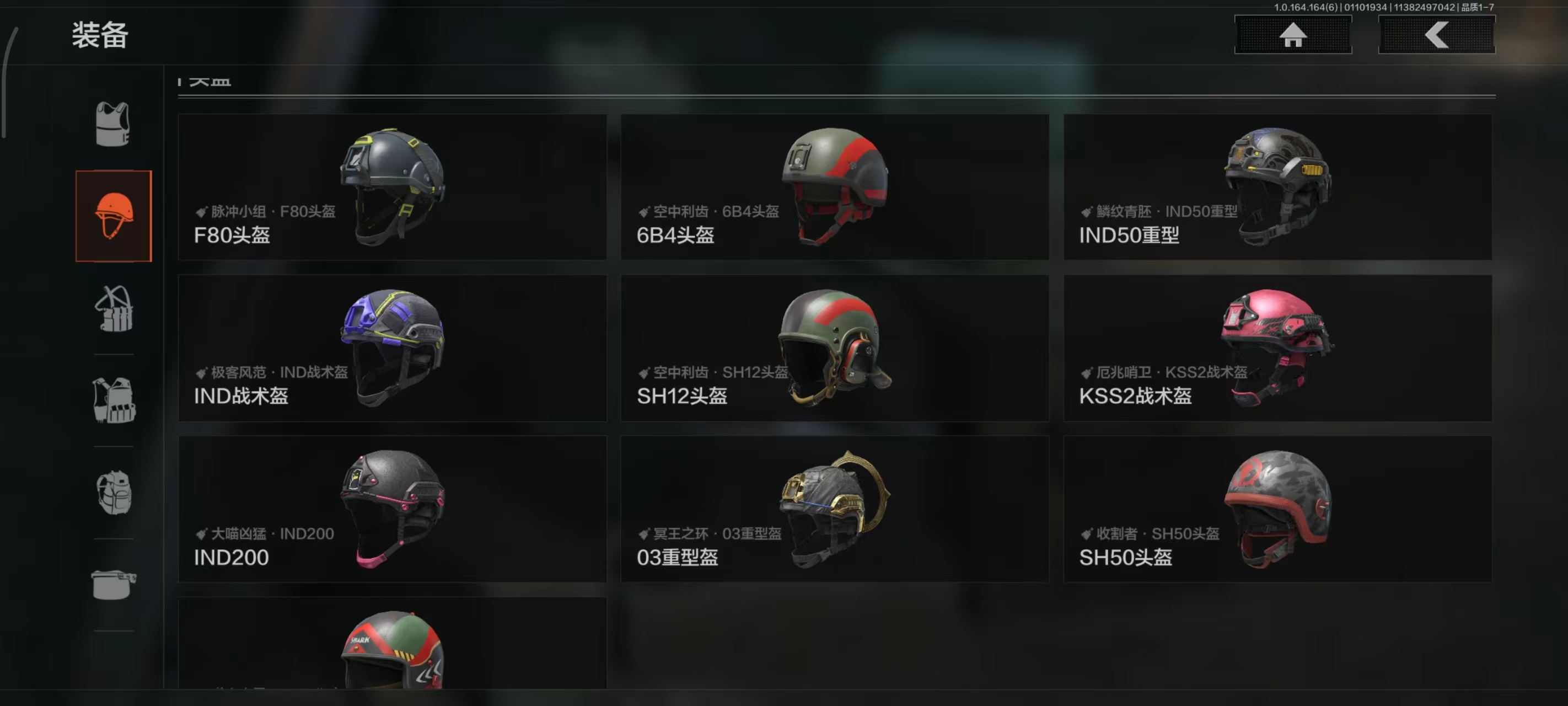Open the tactical vest category icon
The image size is (1568, 706).
pyautogui.click(x=113, y=400)
